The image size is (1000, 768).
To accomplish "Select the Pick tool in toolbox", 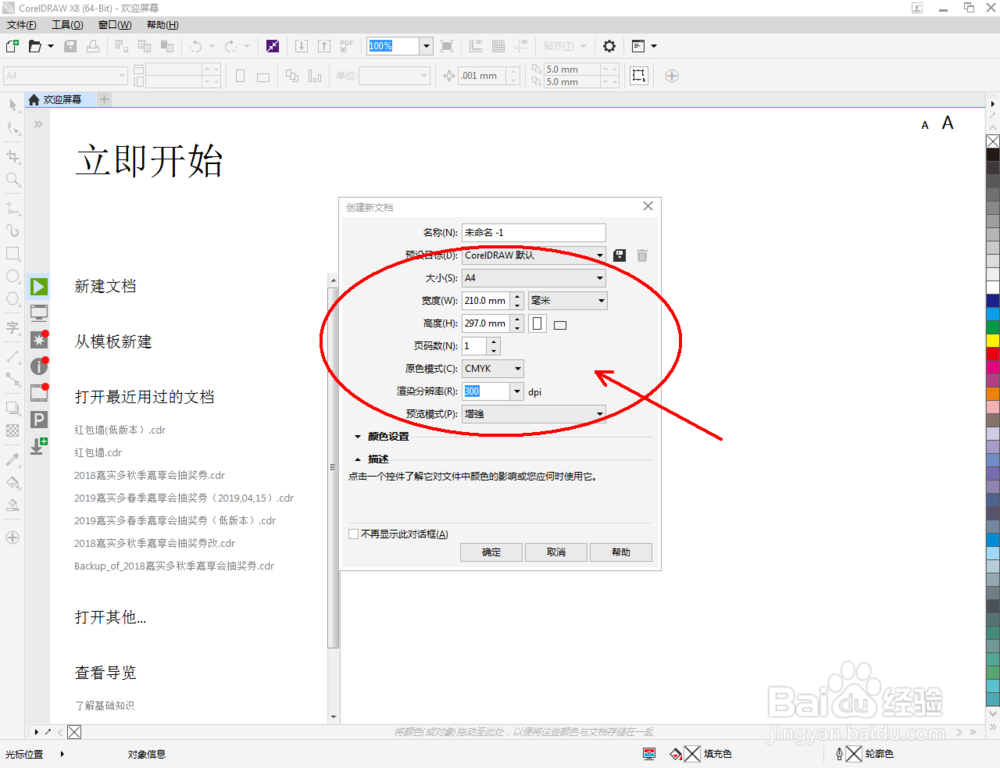I will [x=13, y=105].
